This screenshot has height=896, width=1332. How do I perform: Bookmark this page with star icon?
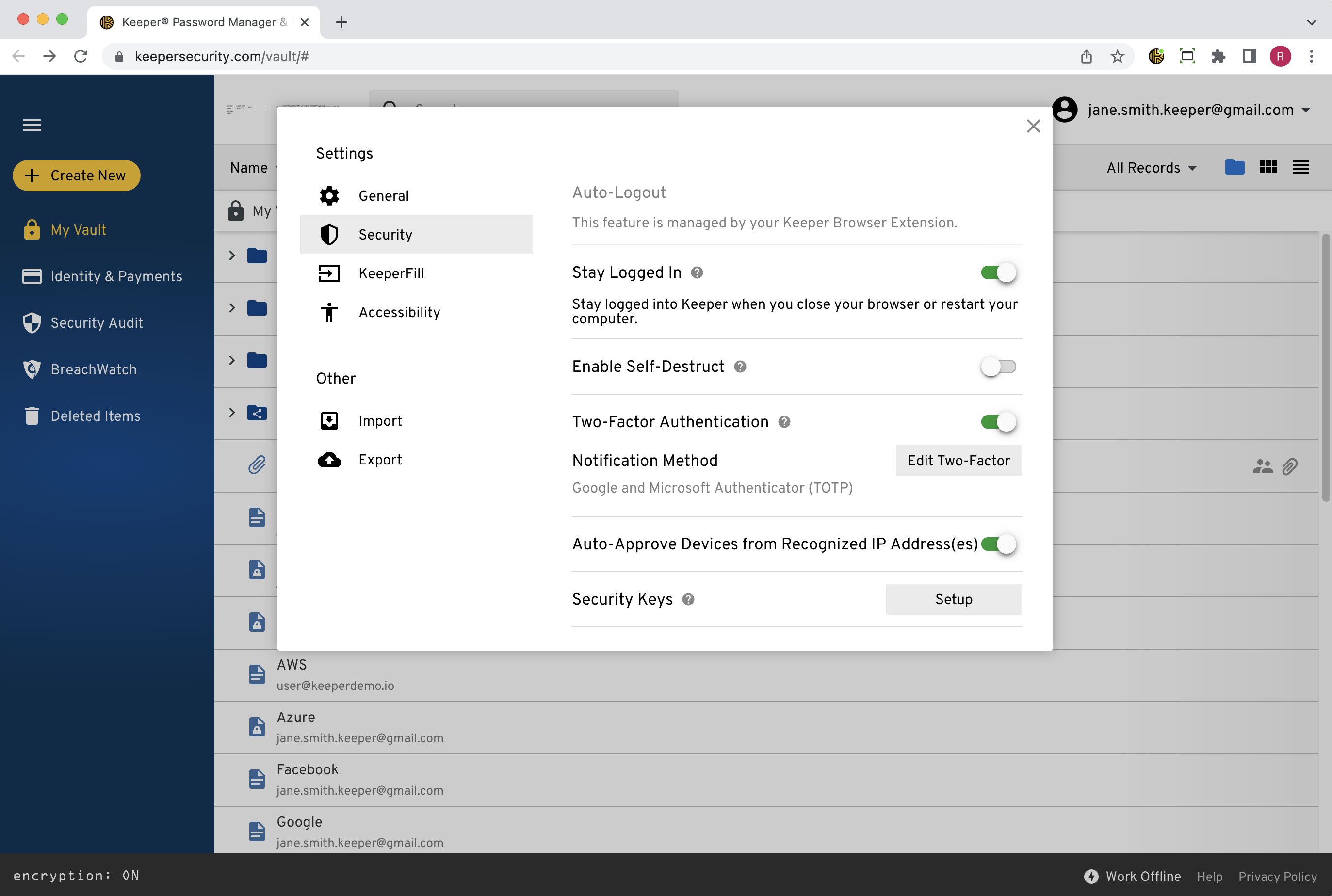point(1117,56)
